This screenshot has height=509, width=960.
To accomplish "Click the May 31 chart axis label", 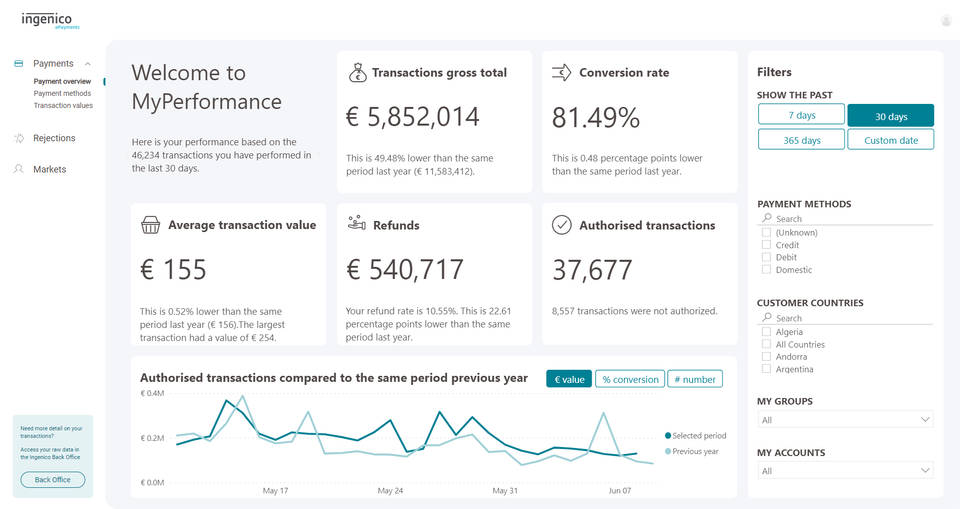I will (504, 491).
